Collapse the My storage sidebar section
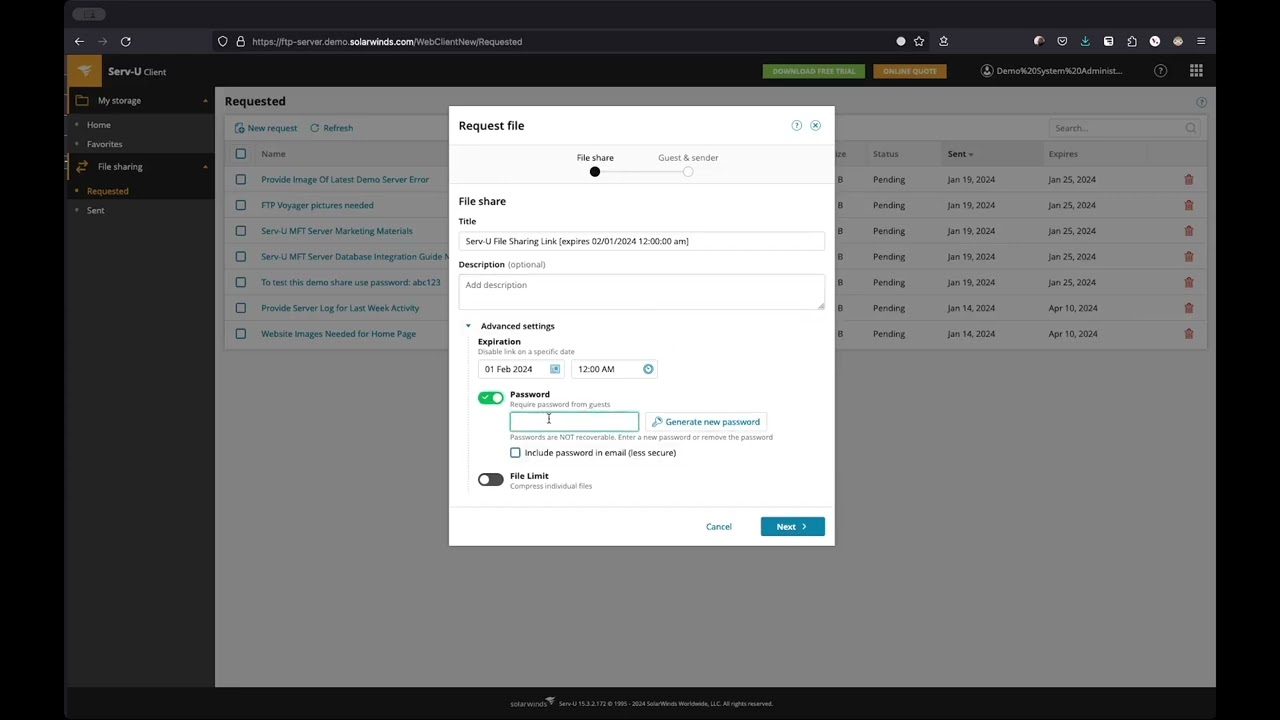The width and height of the screenshot is (1280, 720). coord(205,101)
